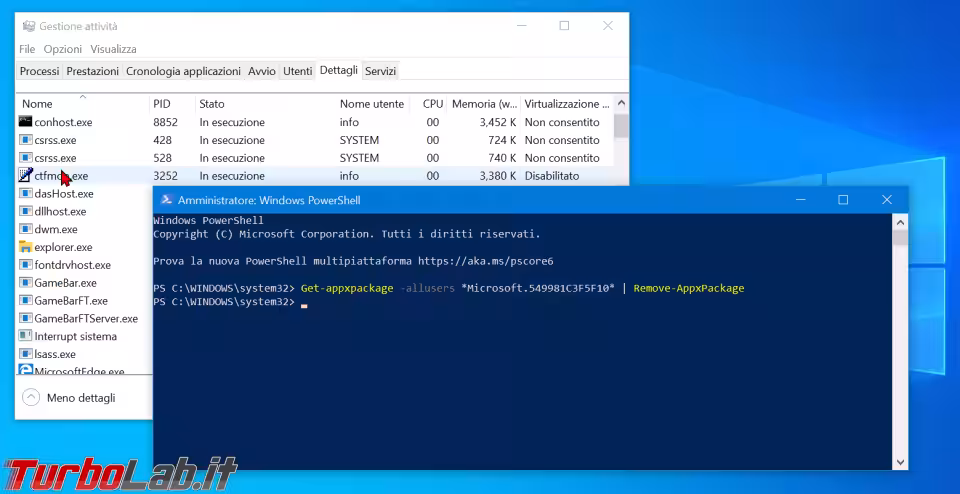Sort by the Memoria column header
960x494 pixels.
tap(484, 103)
